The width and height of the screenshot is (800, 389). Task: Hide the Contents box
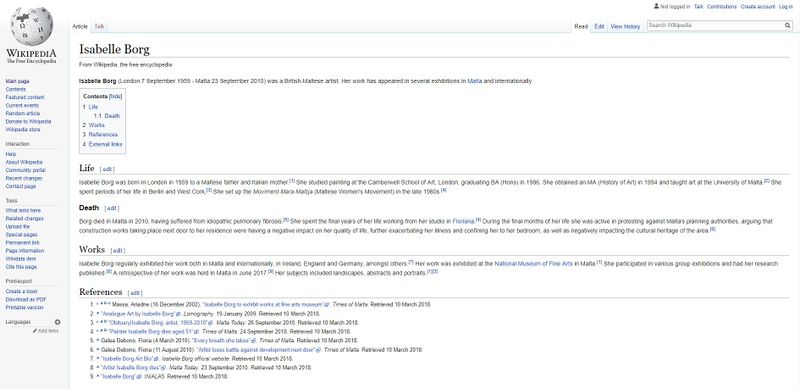click(x=116, y=96)
